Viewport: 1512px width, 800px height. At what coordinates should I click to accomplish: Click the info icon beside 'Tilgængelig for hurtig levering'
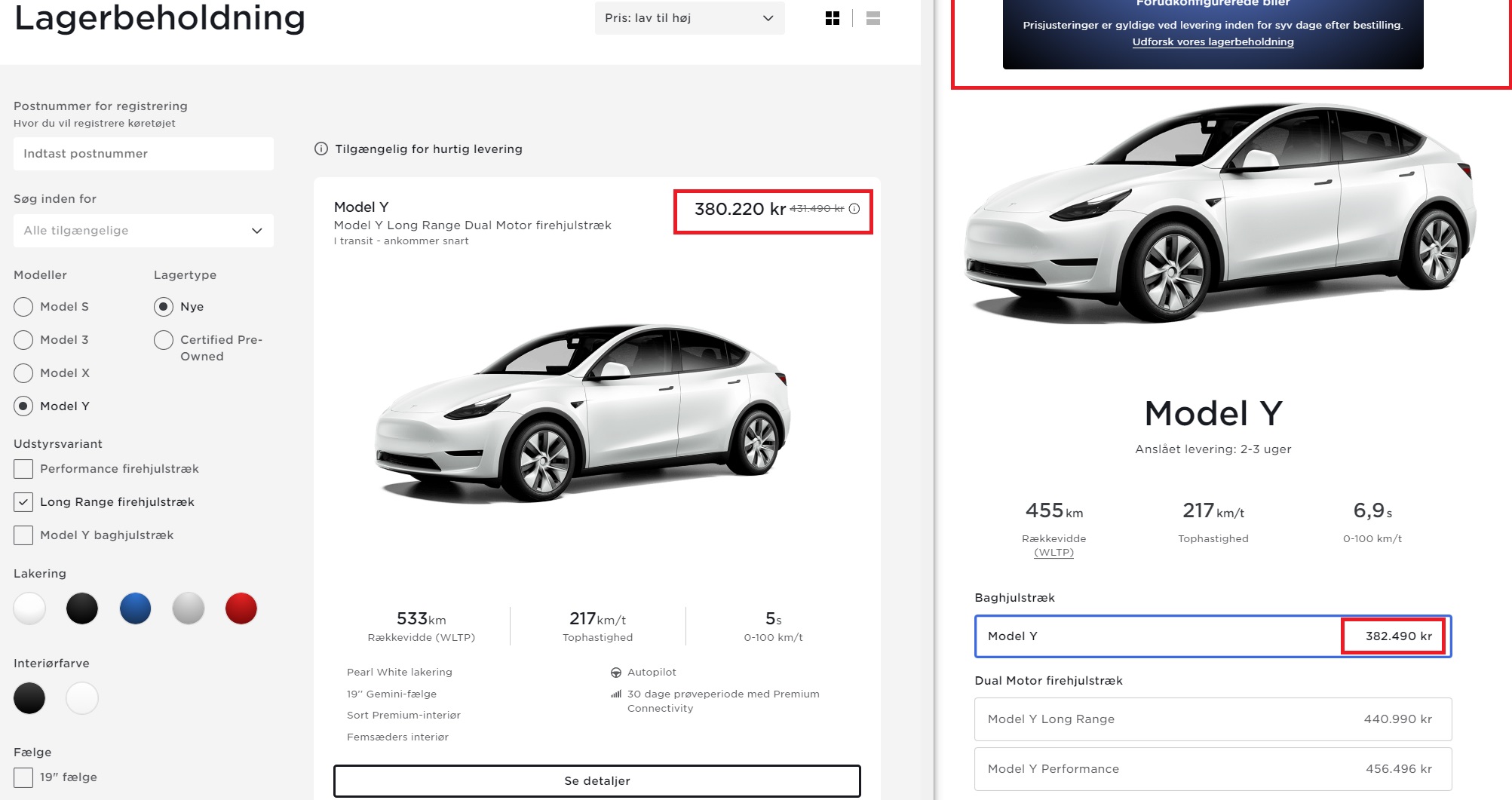tap(321, 149)
